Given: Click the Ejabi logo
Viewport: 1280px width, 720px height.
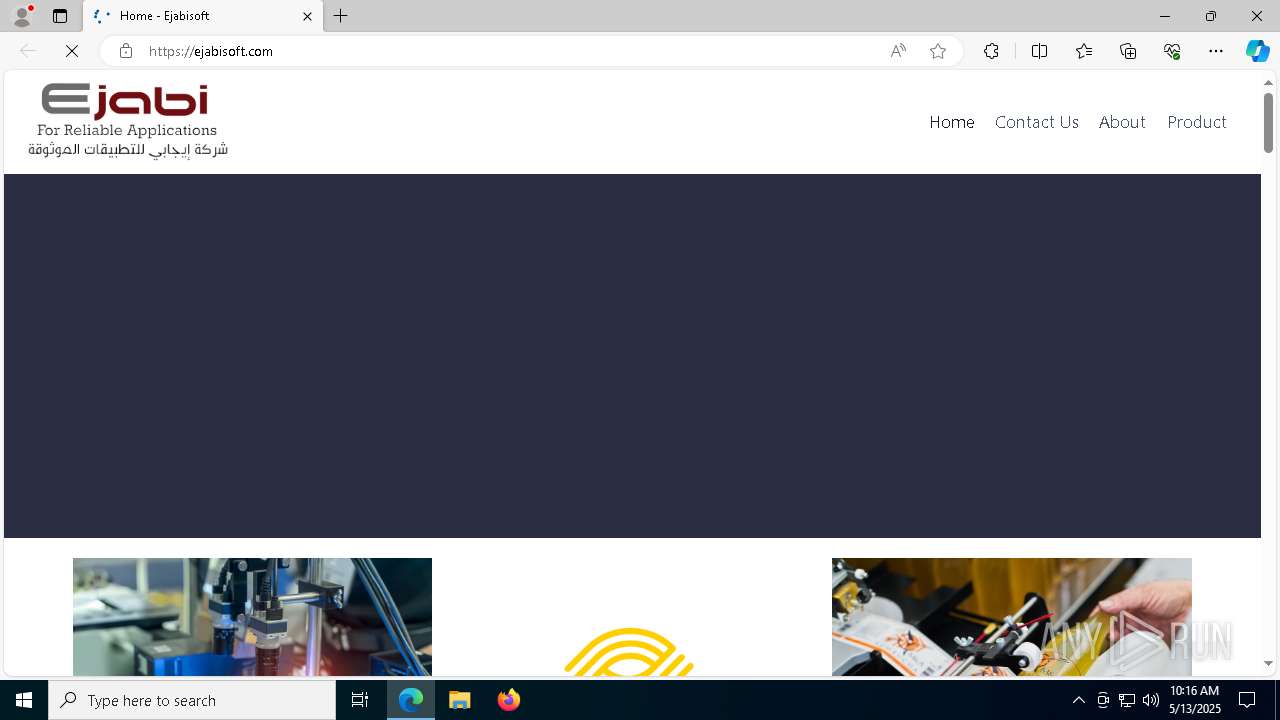Looking at the screenshot, I should [x=128, y=120].
